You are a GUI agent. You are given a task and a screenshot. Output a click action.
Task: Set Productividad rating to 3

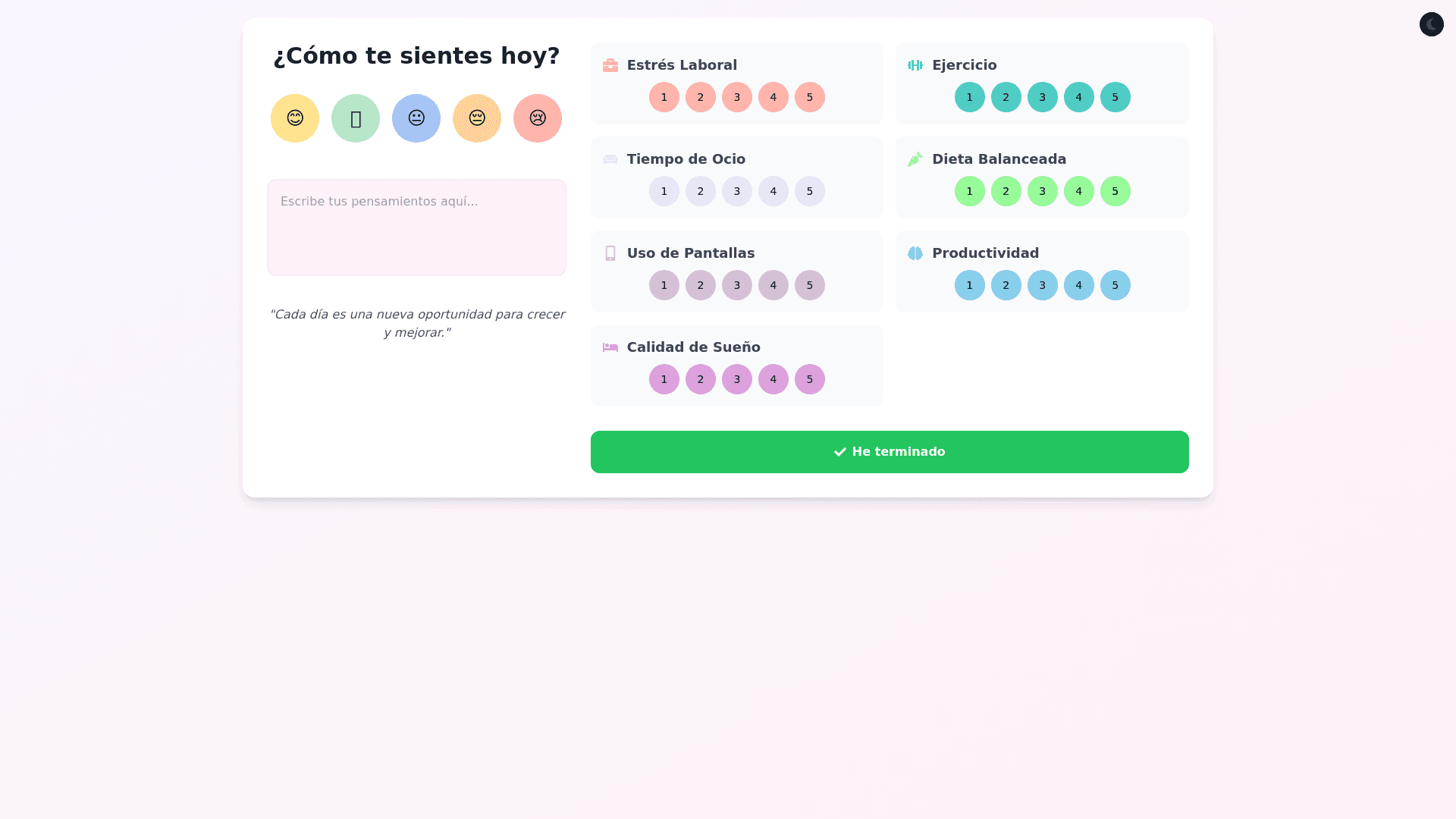[x=1043, y=285]
